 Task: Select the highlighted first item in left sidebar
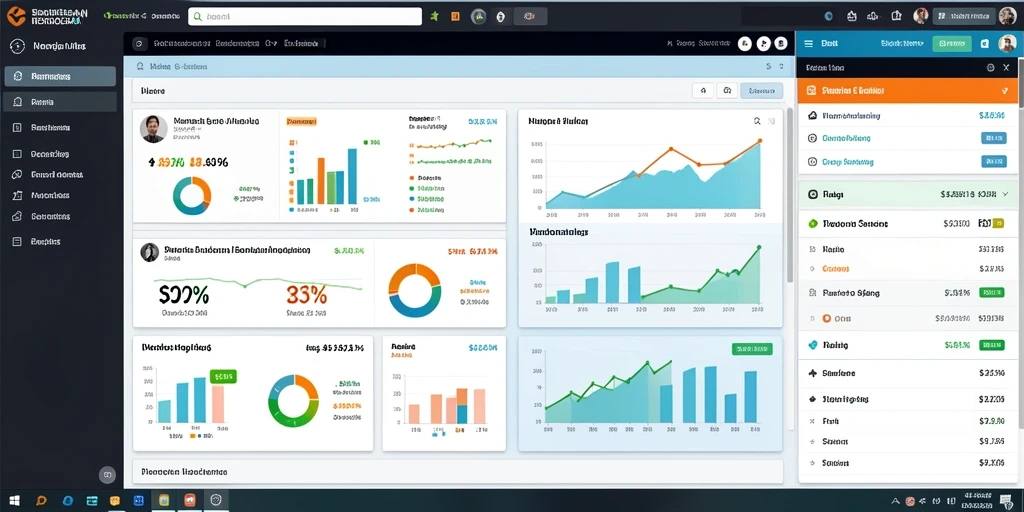pyautogui.click(x=60, y=76)
